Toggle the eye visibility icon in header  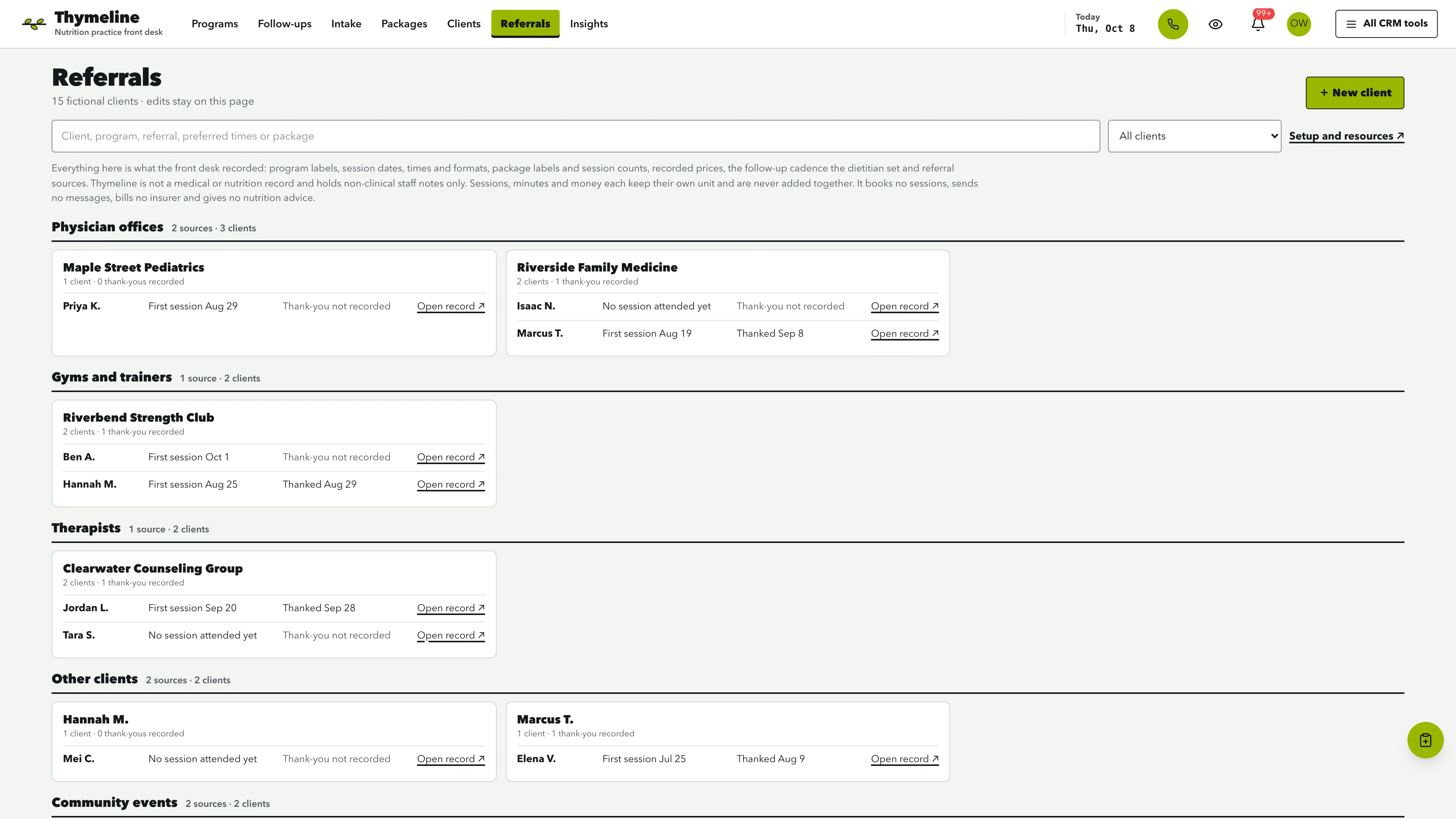coord(1215,24)
